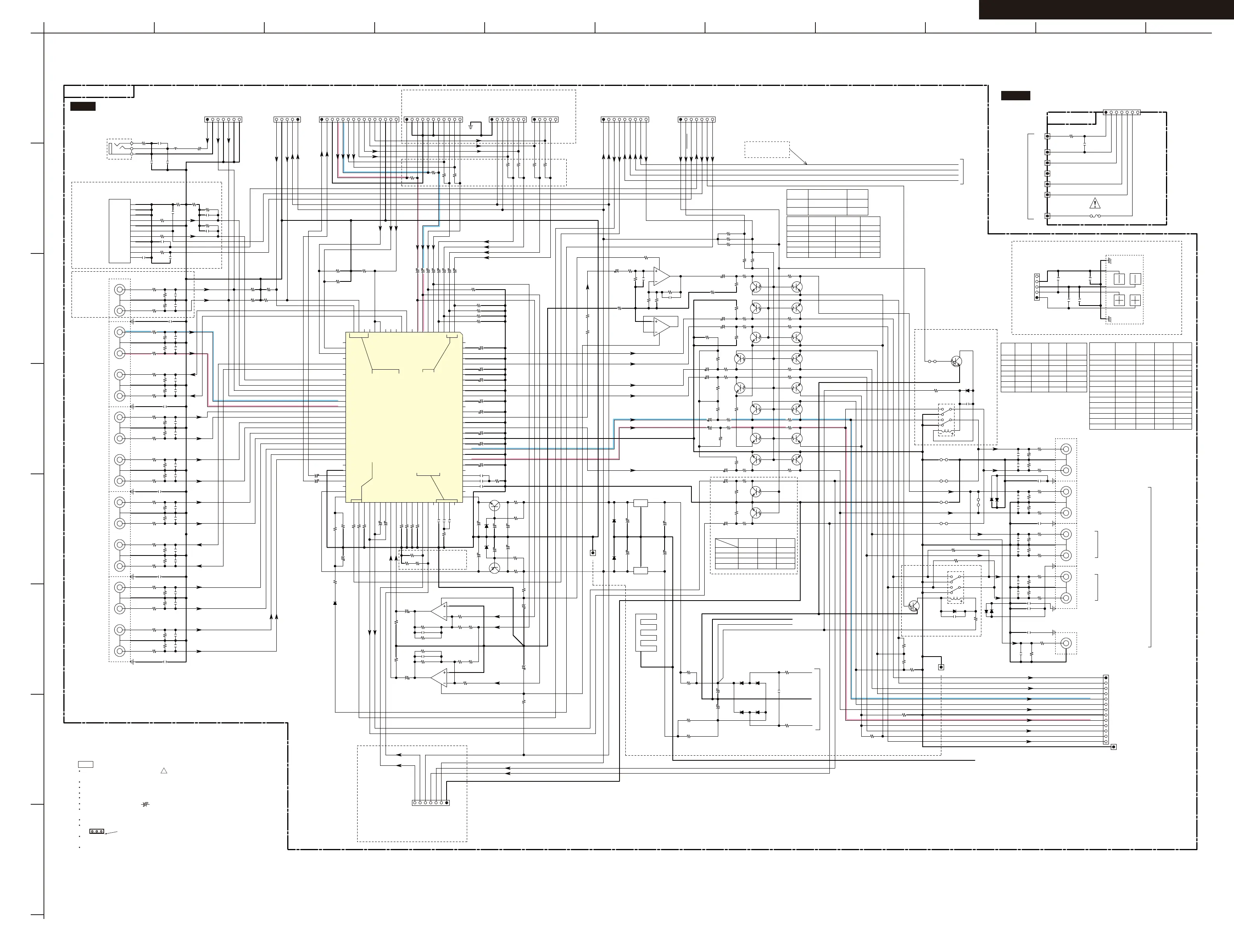The width and height of the screenshot is (1234, 952).
Task: Click the seven-pin connector on upper-right board
Action: (1122, 112)
